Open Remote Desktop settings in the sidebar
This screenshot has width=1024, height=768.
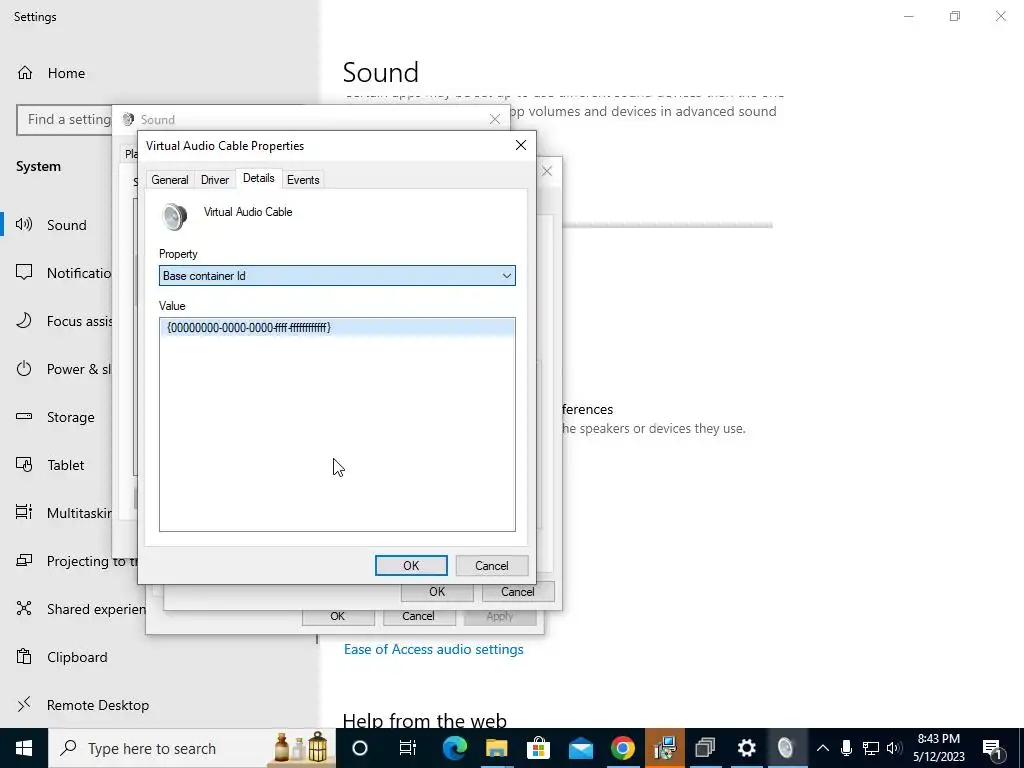82,705
